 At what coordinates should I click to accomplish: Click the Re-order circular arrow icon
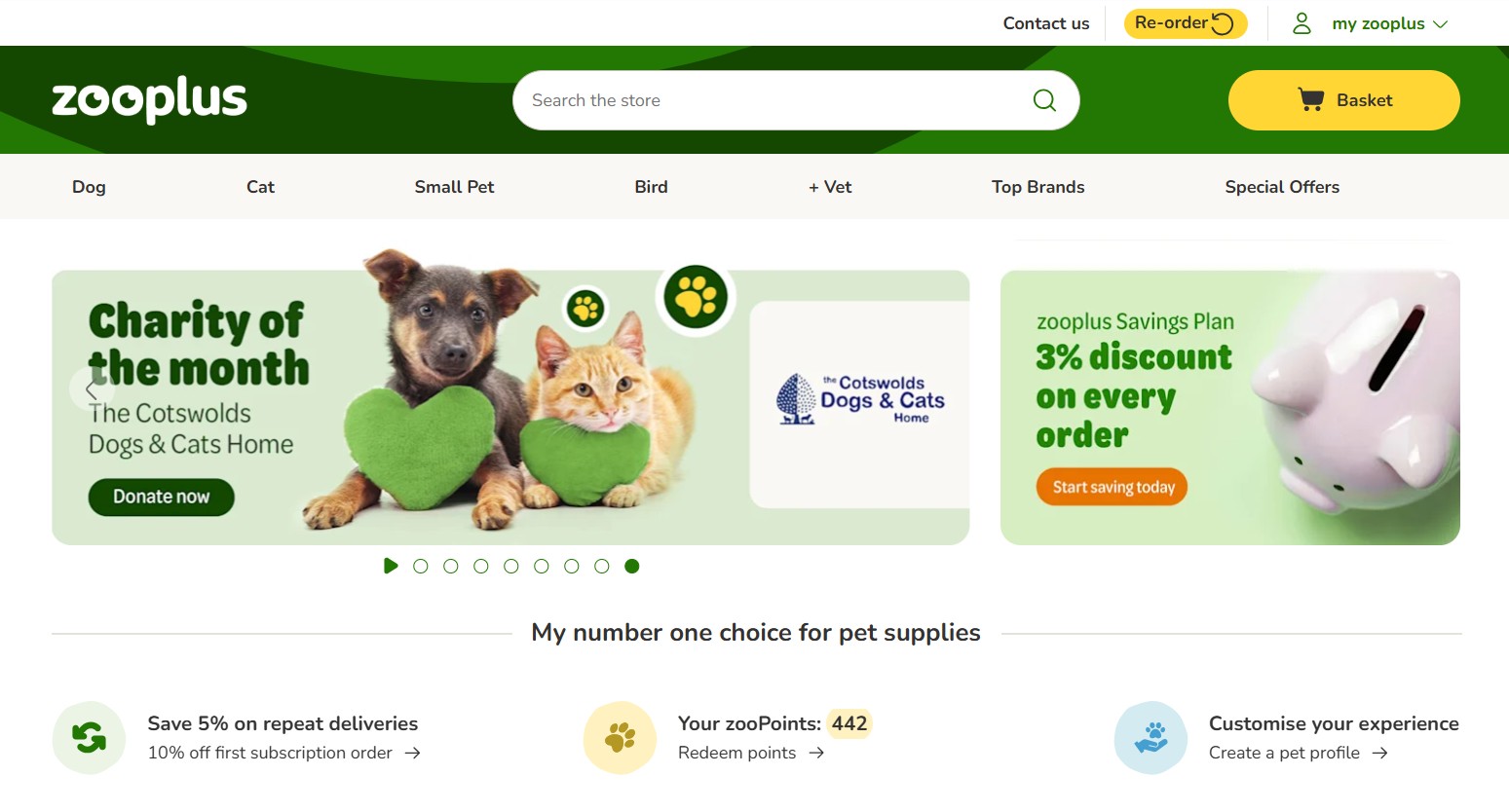pyautogui.click(x=1223, y=23)
